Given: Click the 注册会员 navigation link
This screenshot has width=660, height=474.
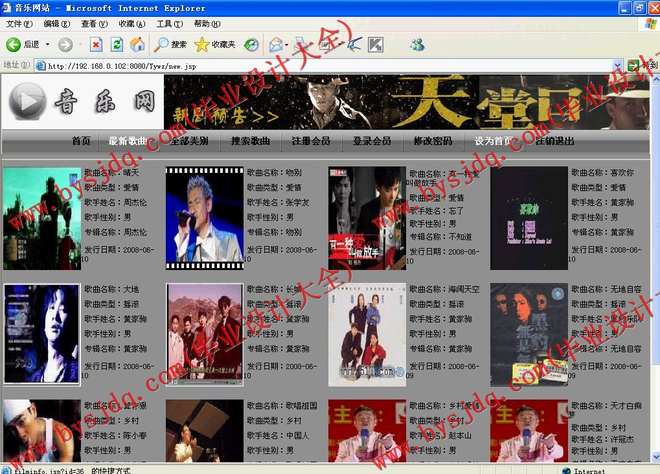Looking at the screenshot, I should pyautogui.click(x=310, y=141).
